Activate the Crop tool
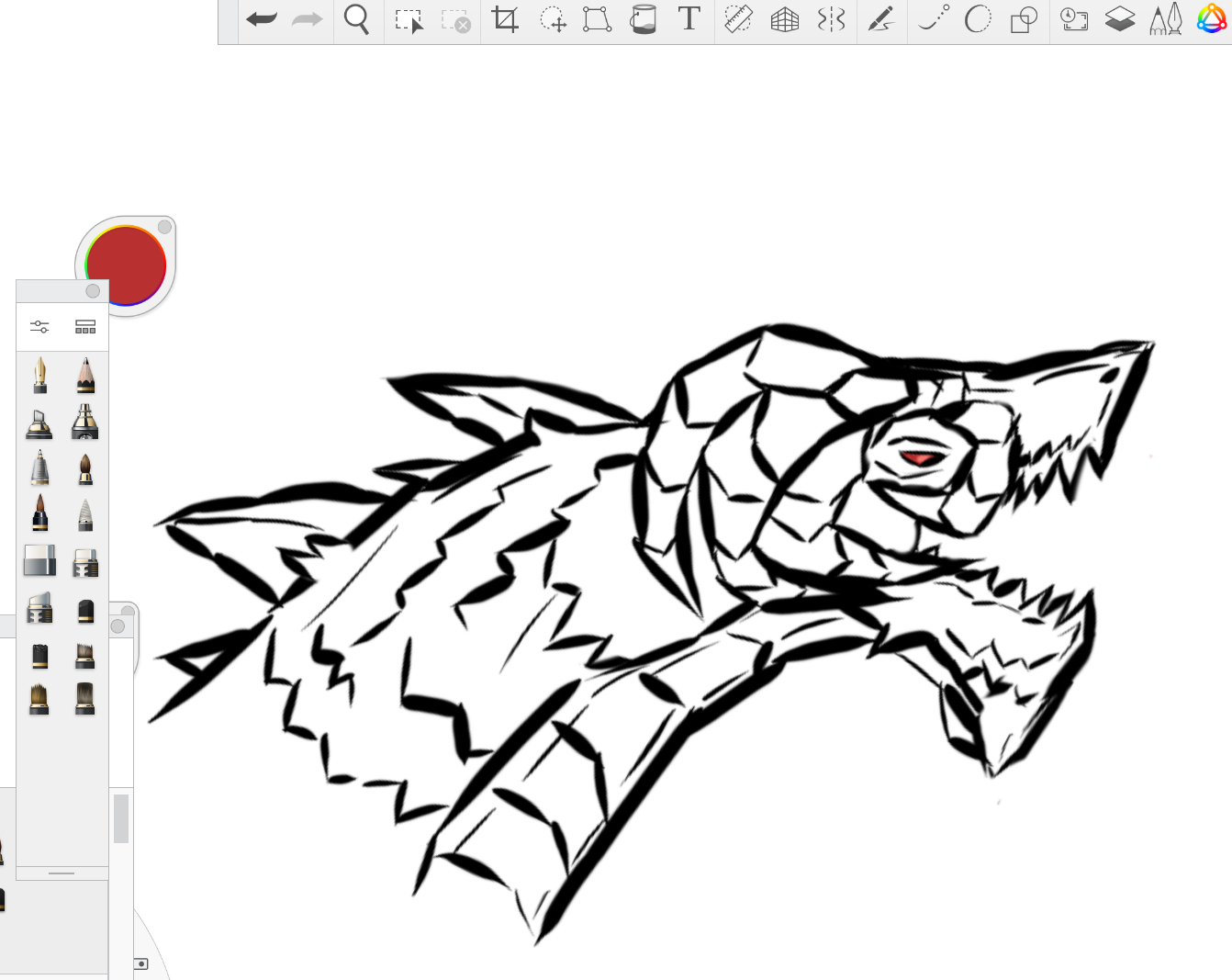This screenshot has height=980, width=1232. pyautogui.click(x=505, y=19)
